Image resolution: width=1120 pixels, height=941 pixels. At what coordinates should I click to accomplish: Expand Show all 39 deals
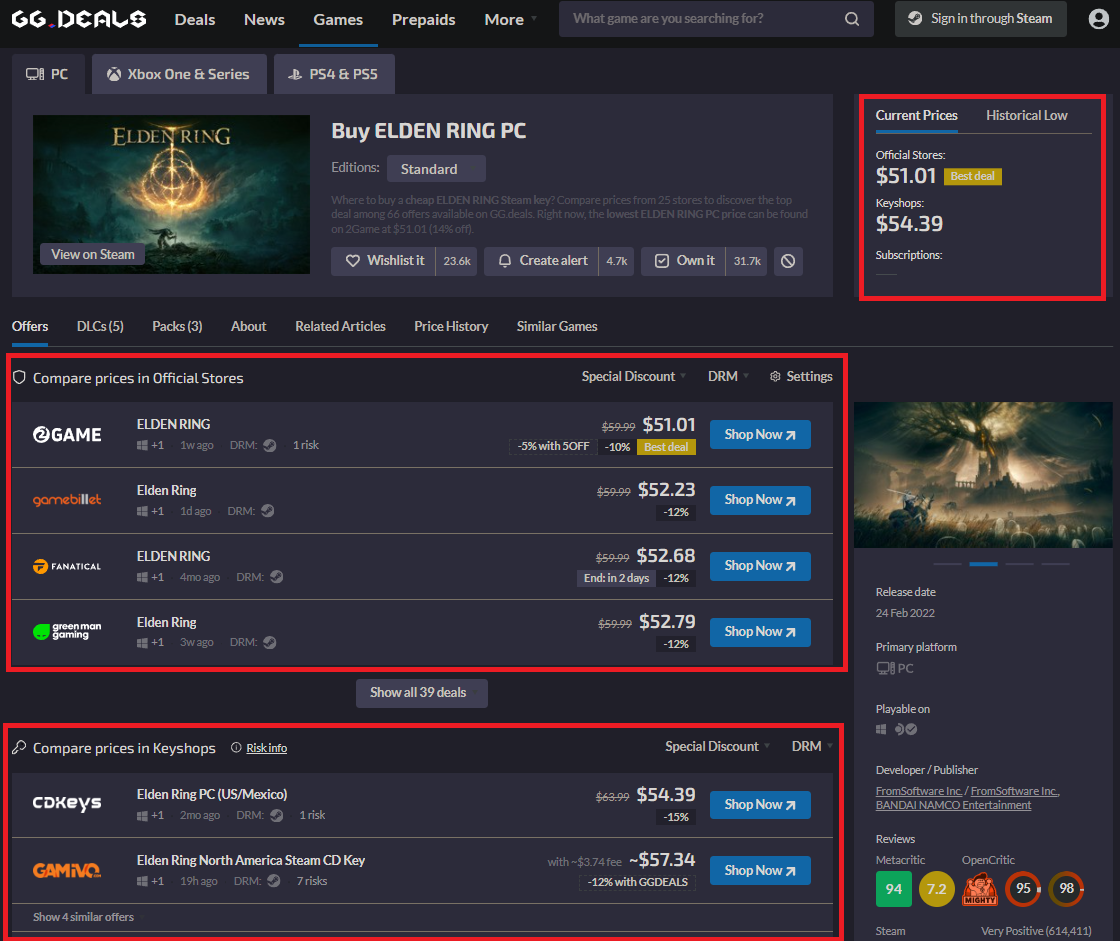point(421,693)
